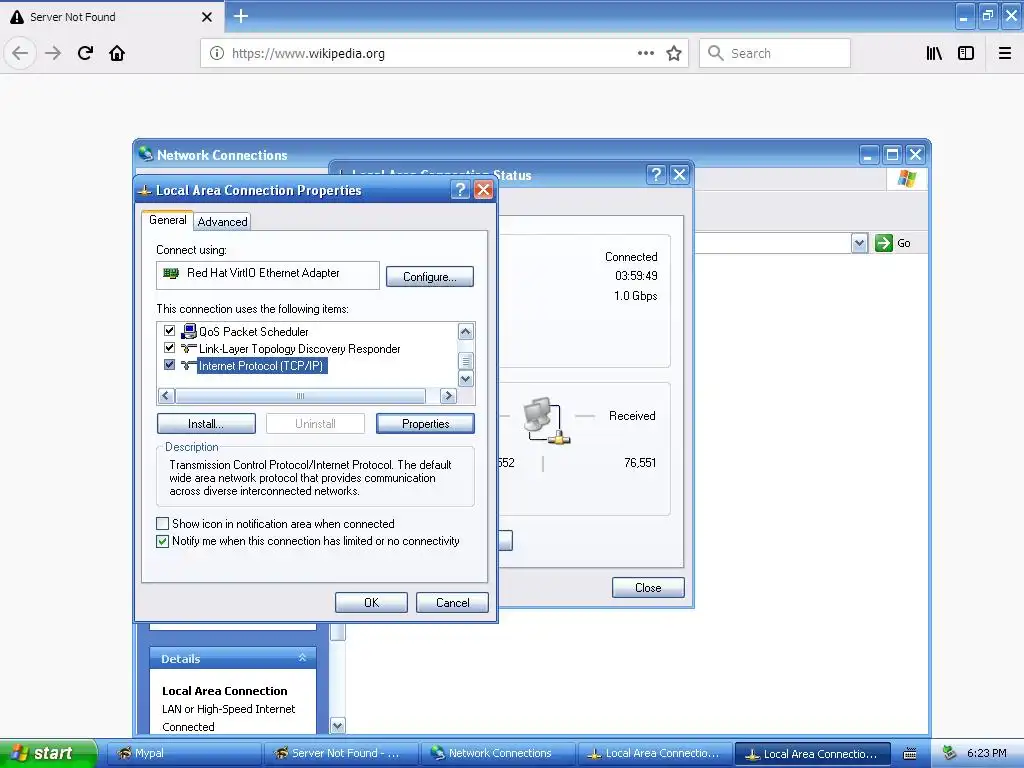
Task: Click the network computers activity icon in Status dialog
Action: [x=547, y=421]
